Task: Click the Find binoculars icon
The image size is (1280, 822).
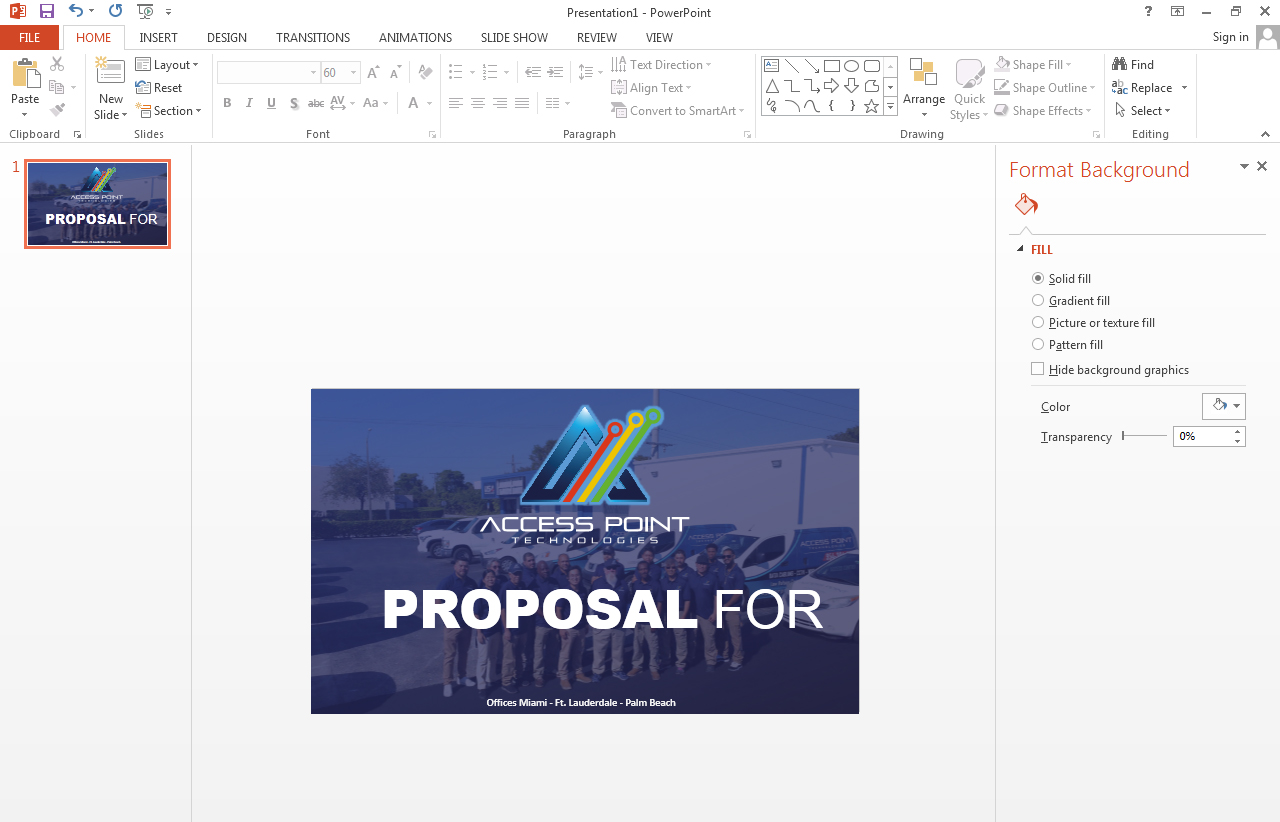Action: pos(1120,65)
